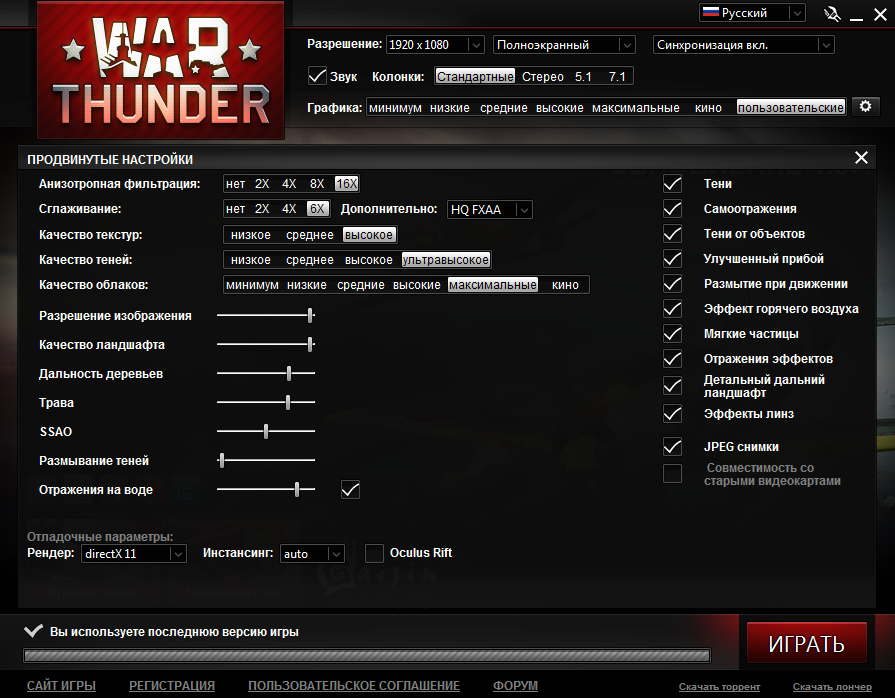The height and width of the screenshot is (698, 895).
Task: Set cloud quality to высокие
Action: pos(417,285)
